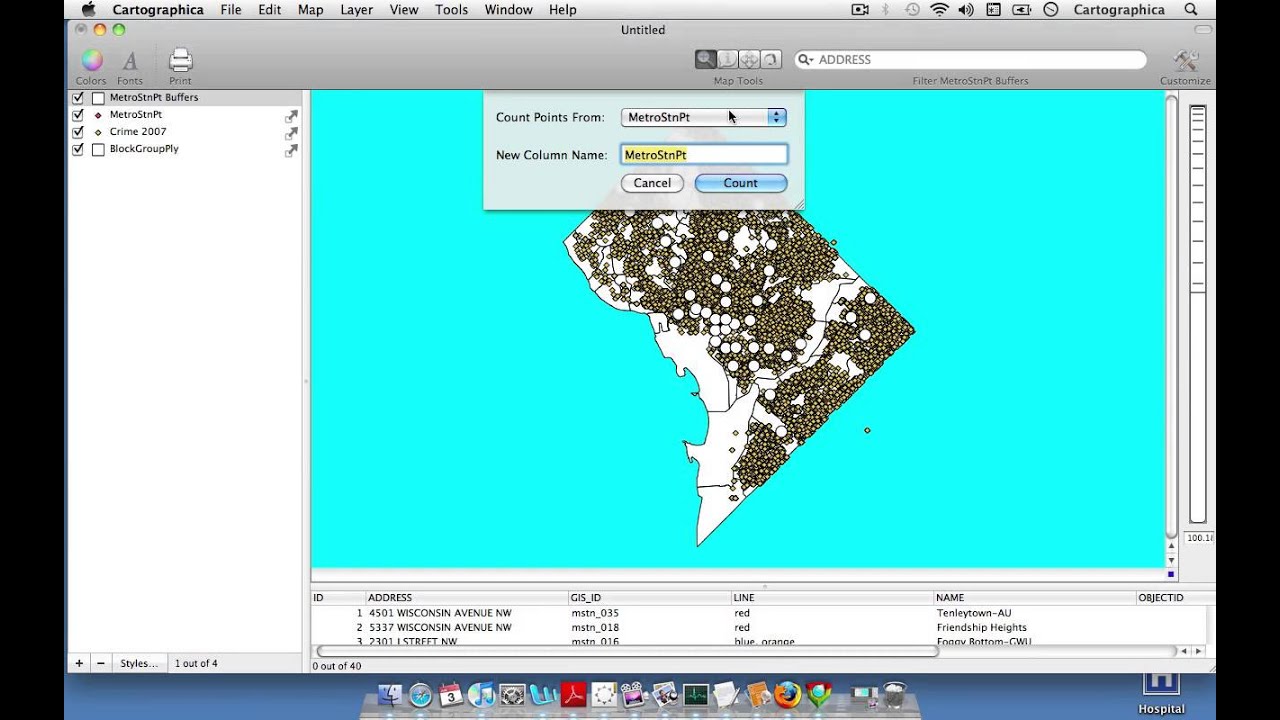This screenshot has height=720, width=1280.
Task: Click the table horizontal scrollbar
Action: pos(627,651)
